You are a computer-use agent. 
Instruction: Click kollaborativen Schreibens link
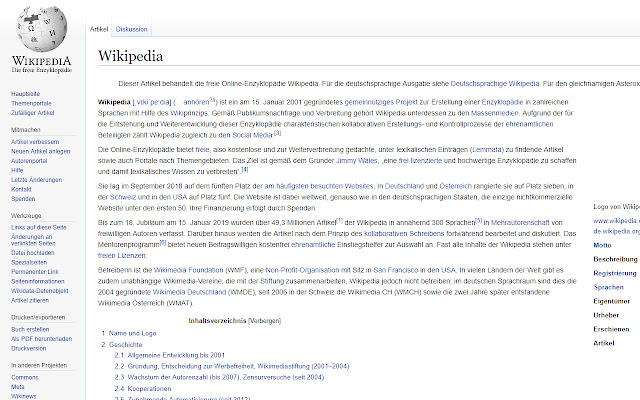(x=404, y=234)
